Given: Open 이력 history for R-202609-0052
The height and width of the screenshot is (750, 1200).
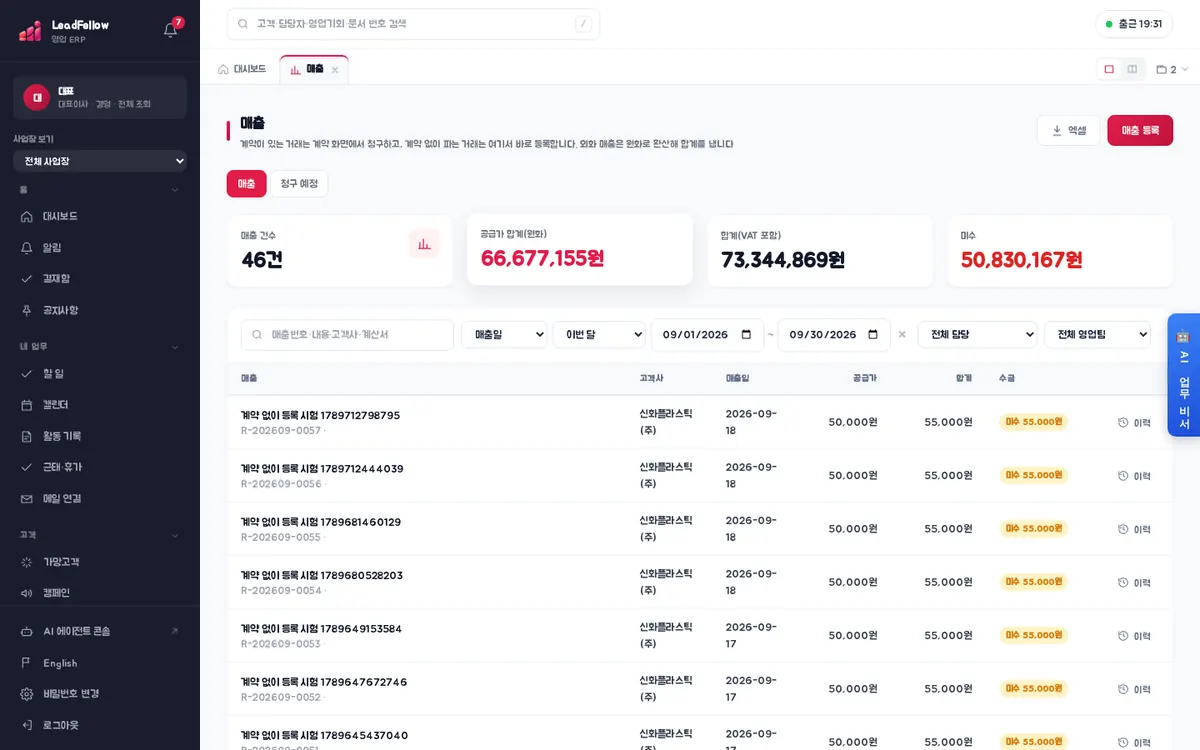Looking at the screenshot, I should (1134, 689).
